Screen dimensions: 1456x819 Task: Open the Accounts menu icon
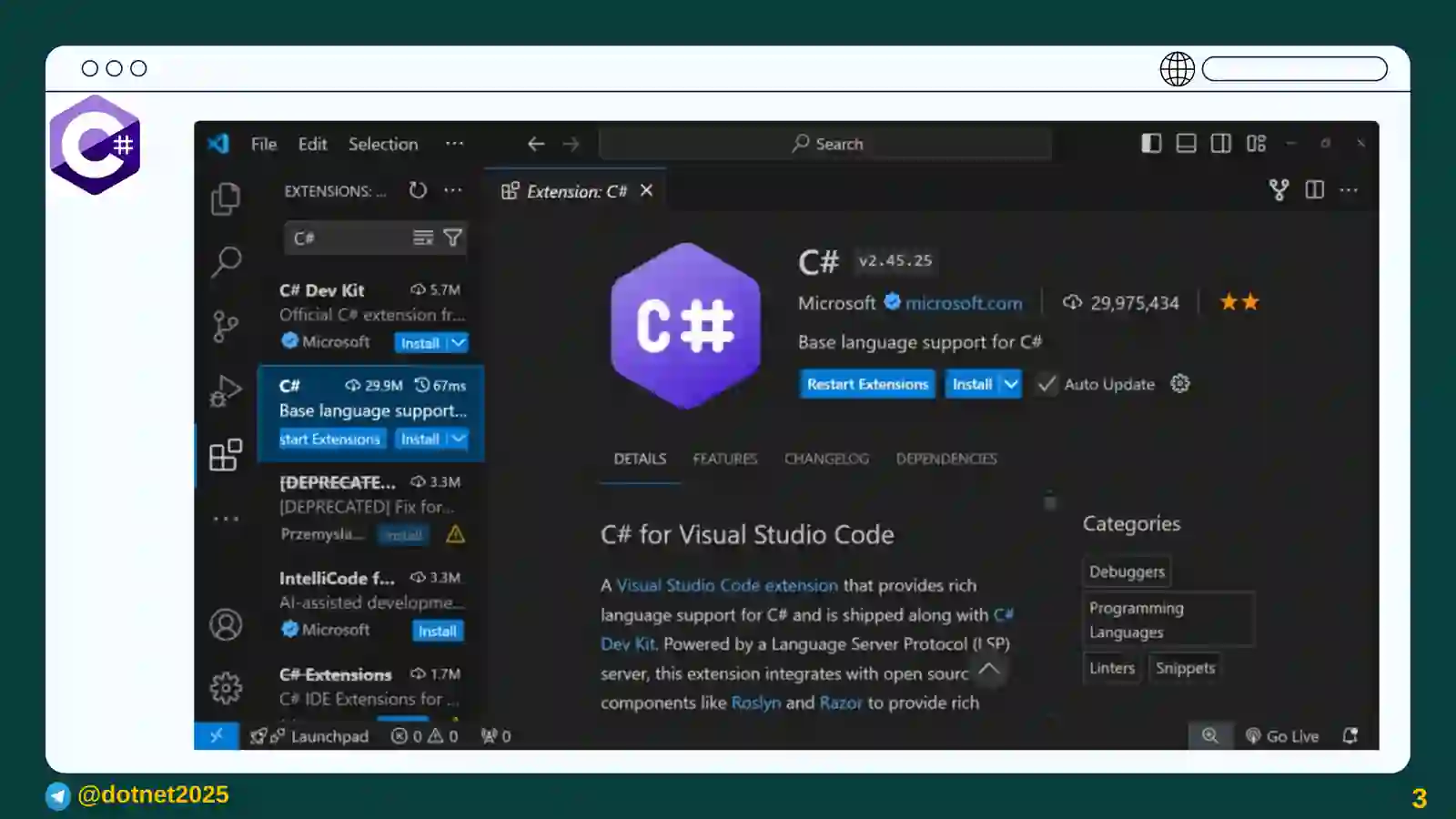pos(226,624)
